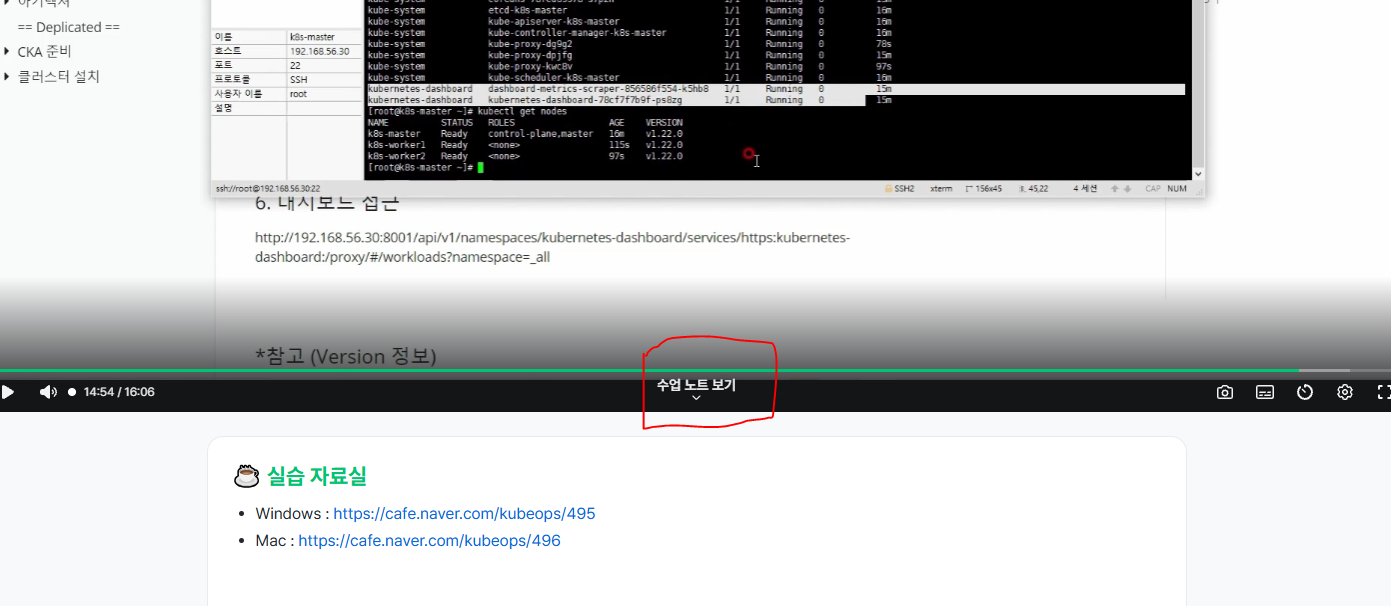Click the circular arrow icon beside captions
The image size is (1391, 606).
(x=1305, y=392)
